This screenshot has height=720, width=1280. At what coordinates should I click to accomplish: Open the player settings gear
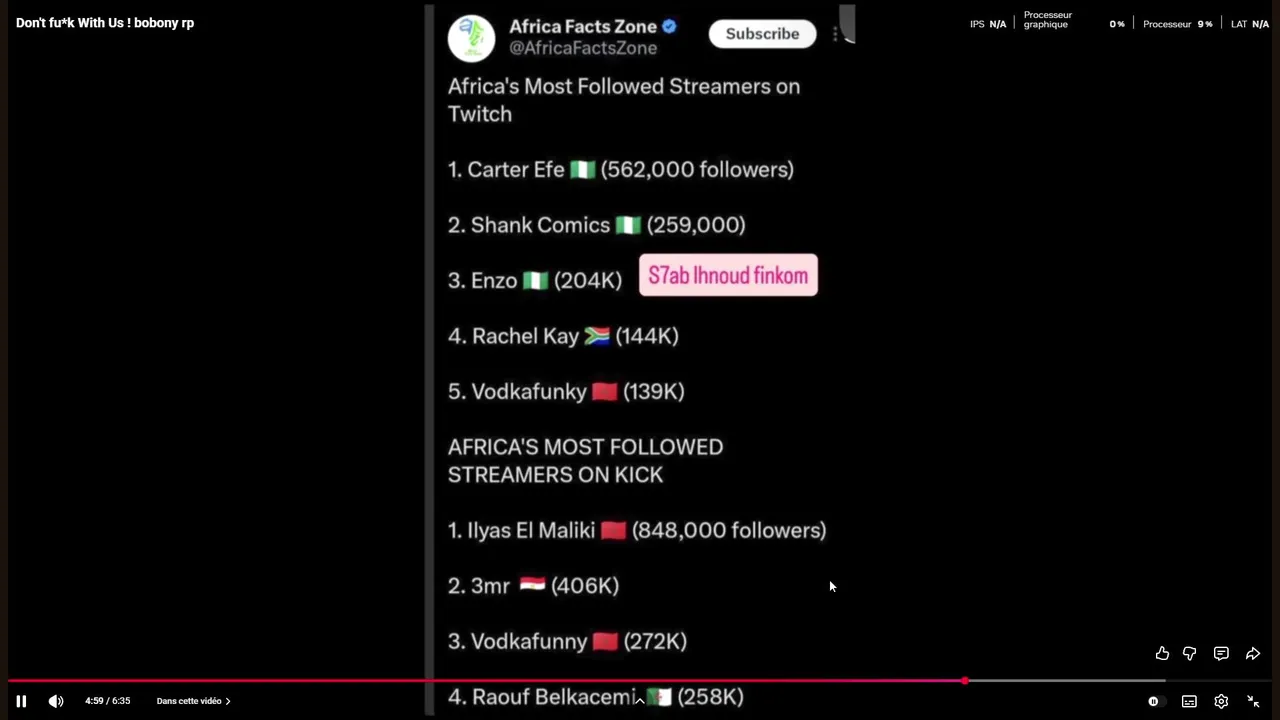pyautogui.click(x=1221, y=701)
